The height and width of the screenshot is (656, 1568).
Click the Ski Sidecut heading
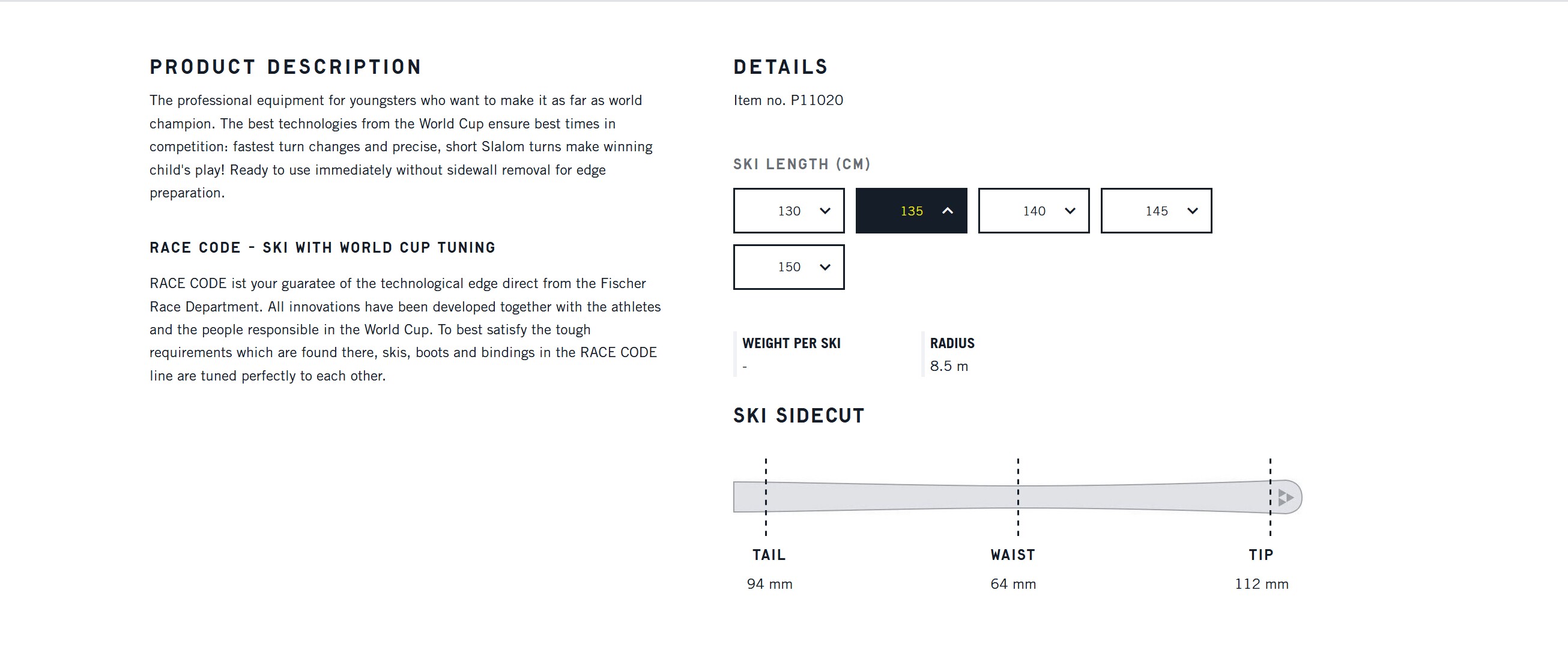799,416
